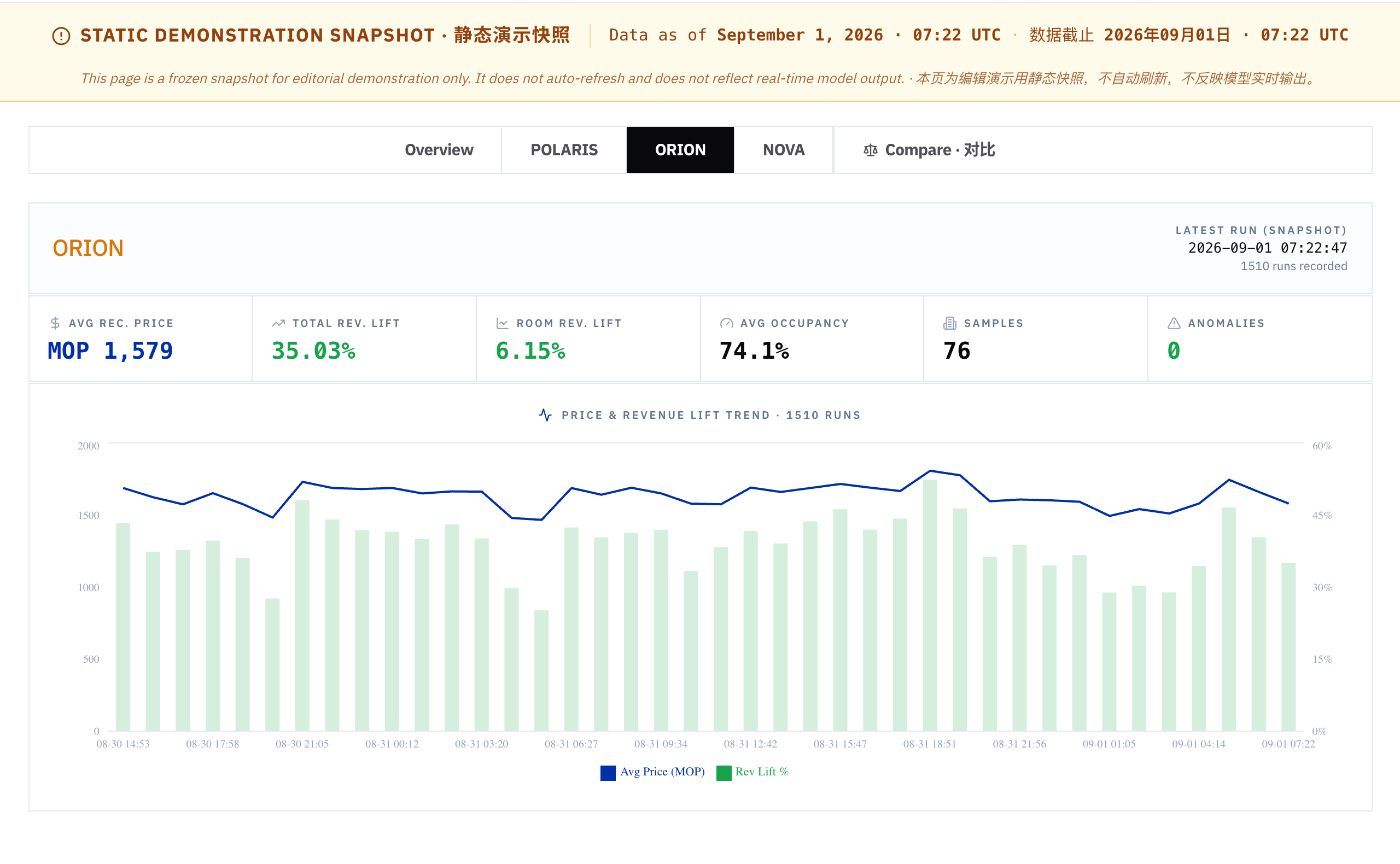Click the samples value 76
The image size is (1400, 864).
tap(956, 351)
